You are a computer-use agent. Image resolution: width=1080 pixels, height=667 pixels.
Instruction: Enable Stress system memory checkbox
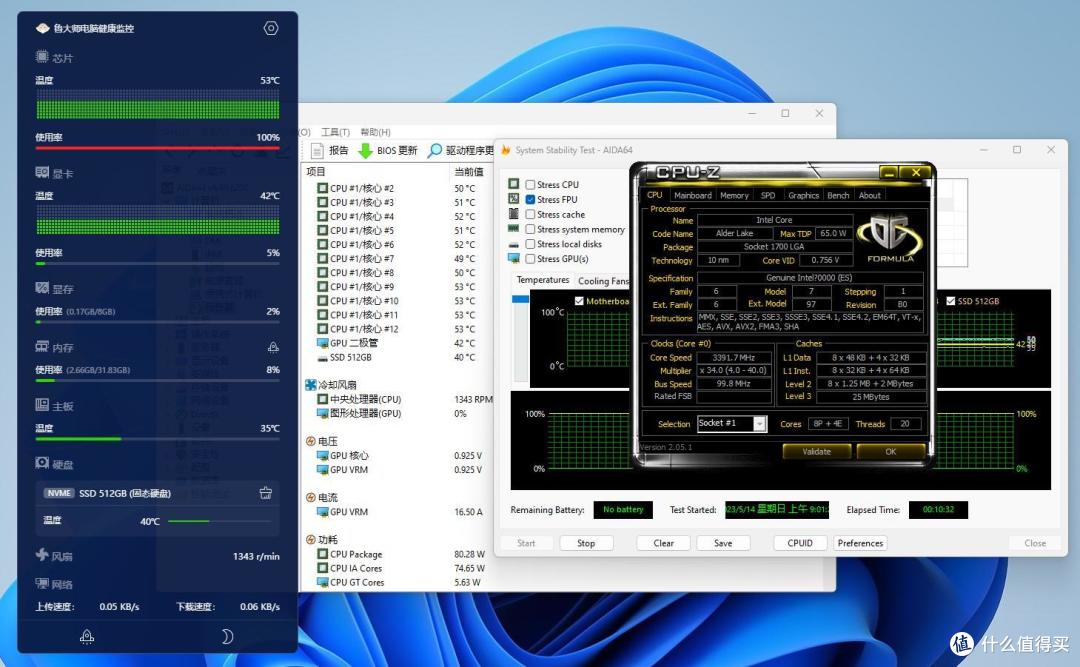pyautogui.click(x=530, y=229)
